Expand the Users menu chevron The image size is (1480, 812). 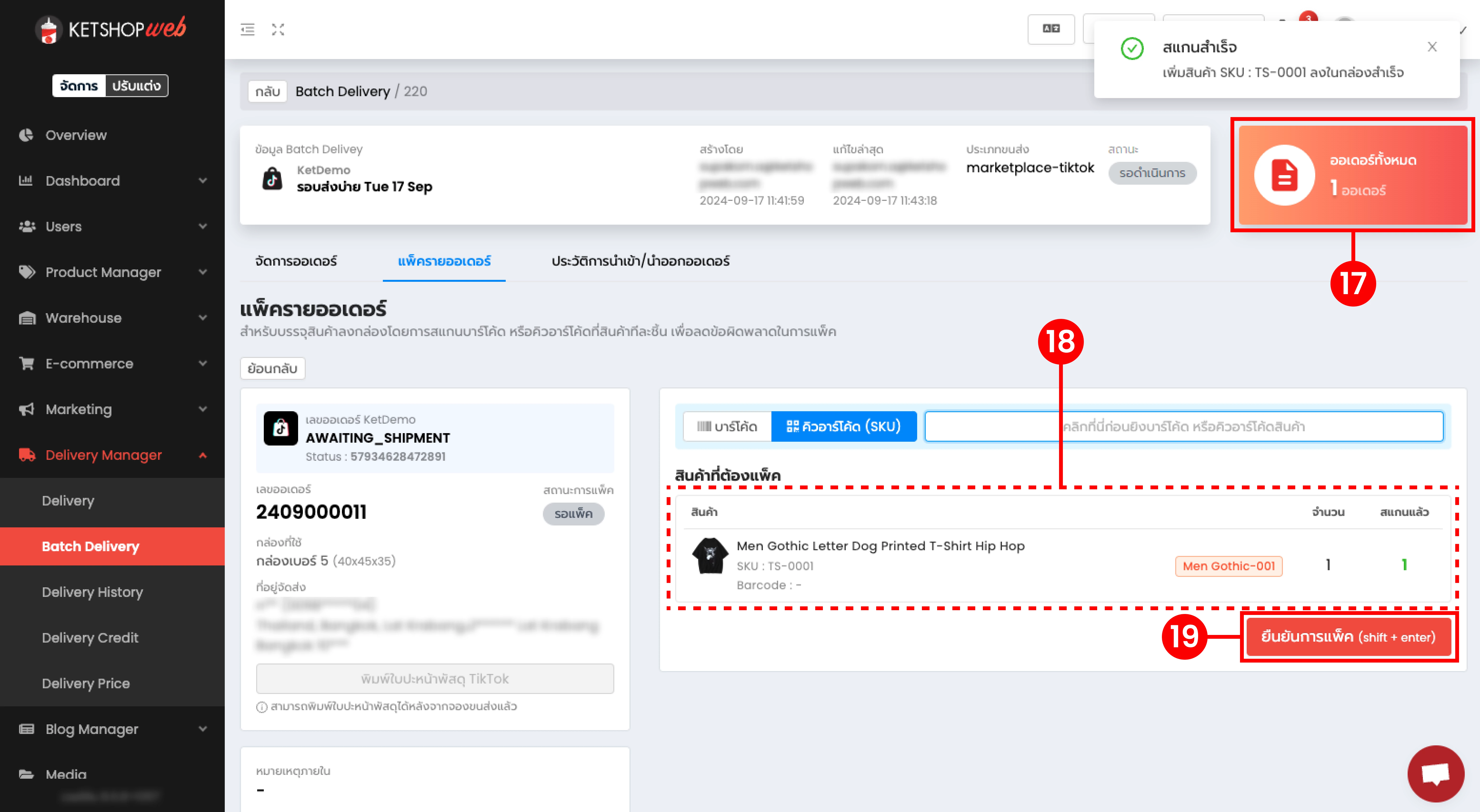[203, 226]
